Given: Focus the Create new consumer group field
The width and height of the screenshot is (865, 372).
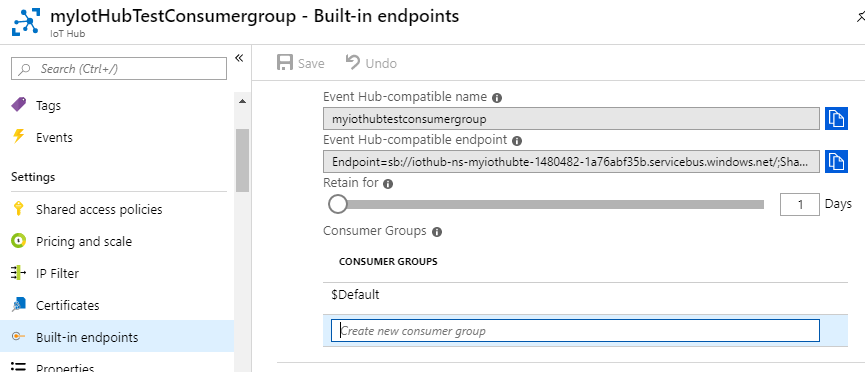Looking at the screenshot, I should pyautogui.click(x=575, y=331).
